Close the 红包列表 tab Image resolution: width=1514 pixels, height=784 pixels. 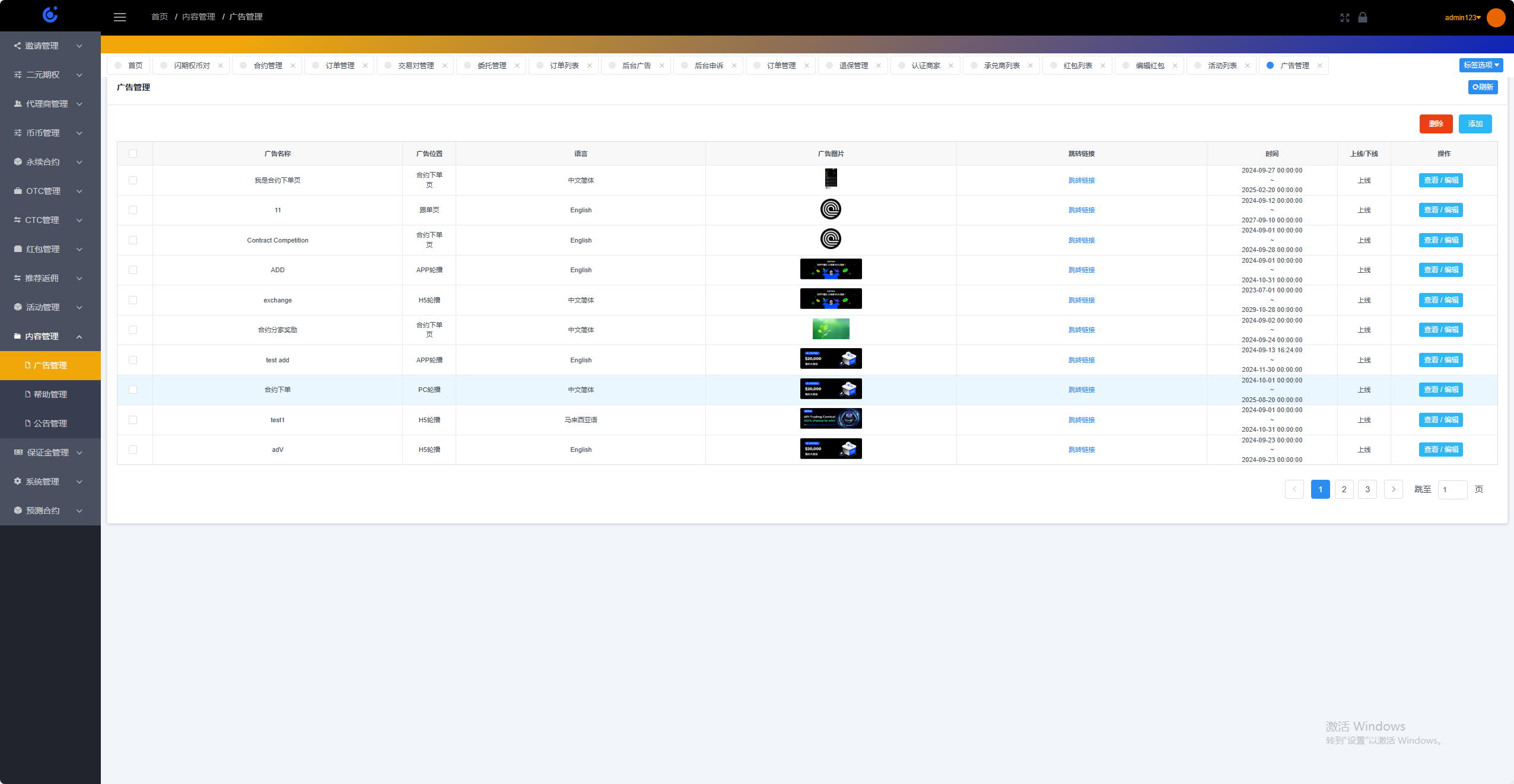pyautogui.click(x=1103, y=66)
